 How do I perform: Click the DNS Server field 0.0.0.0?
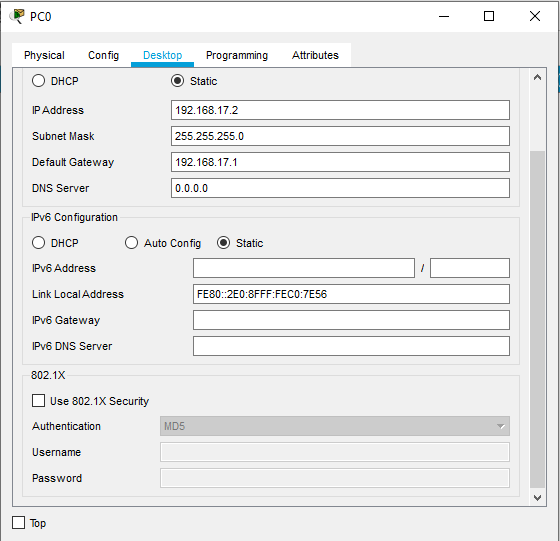pos(340,188)
